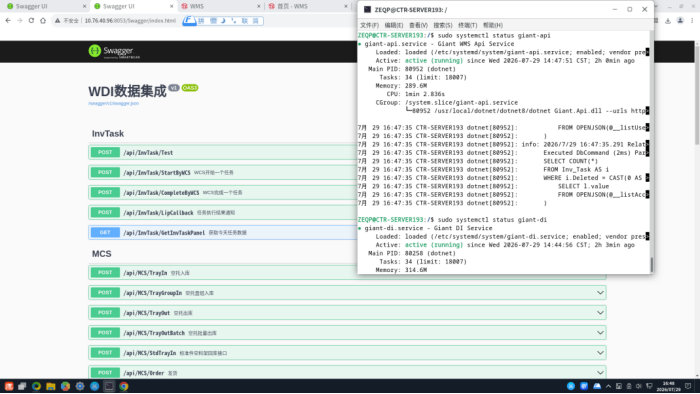
Task: Open the clock and date in taskbar
Action: [x=668, y=386]
